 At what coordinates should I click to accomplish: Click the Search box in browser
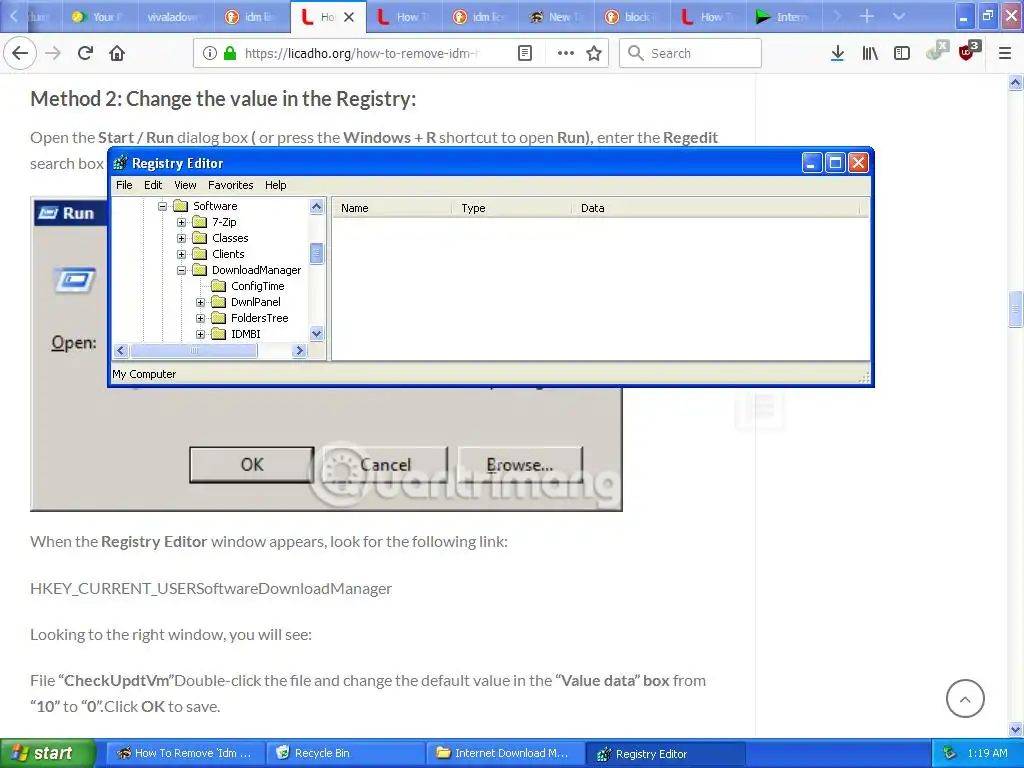[x=690, y=53]
